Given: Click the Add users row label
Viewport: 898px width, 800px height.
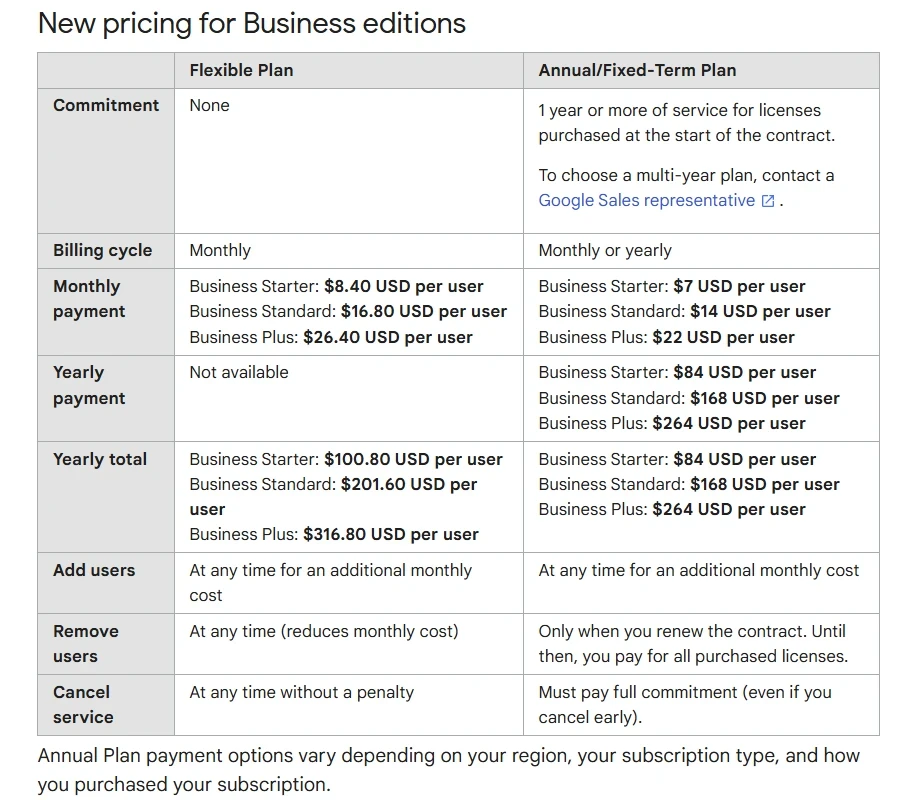Looking at the screenshot, I should tap(94, 570).
